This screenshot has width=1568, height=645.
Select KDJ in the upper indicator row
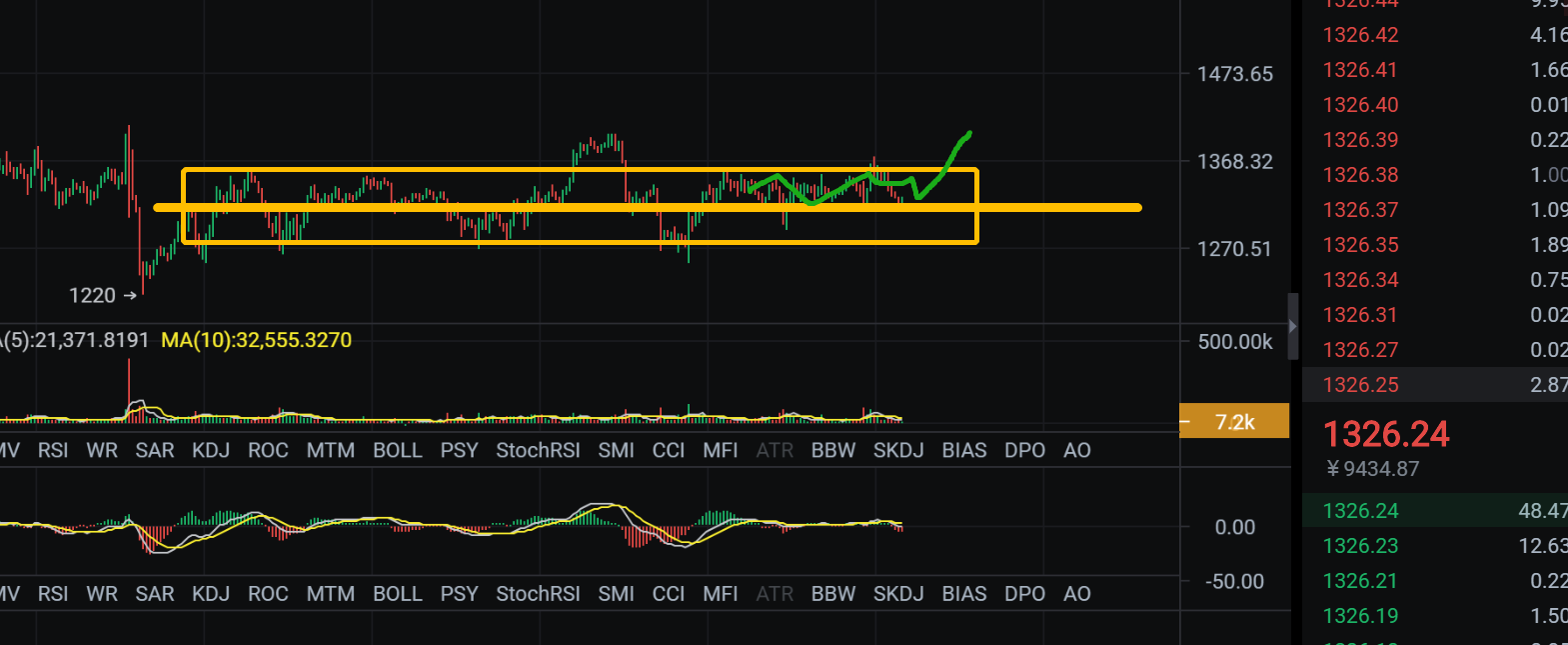click(x=211, y=450)
